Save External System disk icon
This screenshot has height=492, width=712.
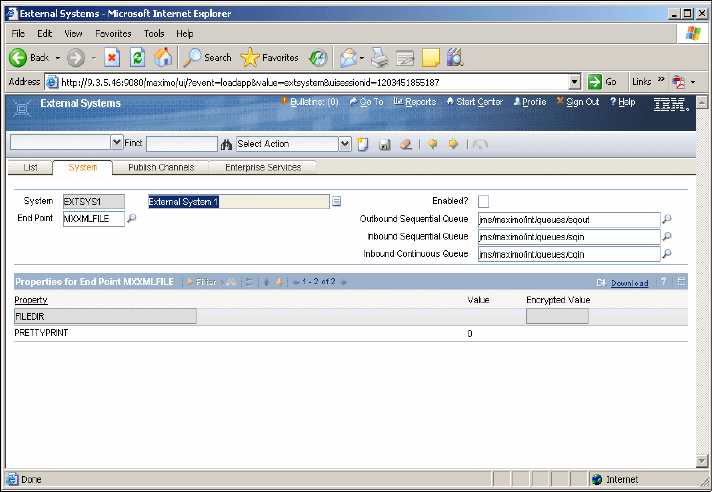(x=385, y=144)
